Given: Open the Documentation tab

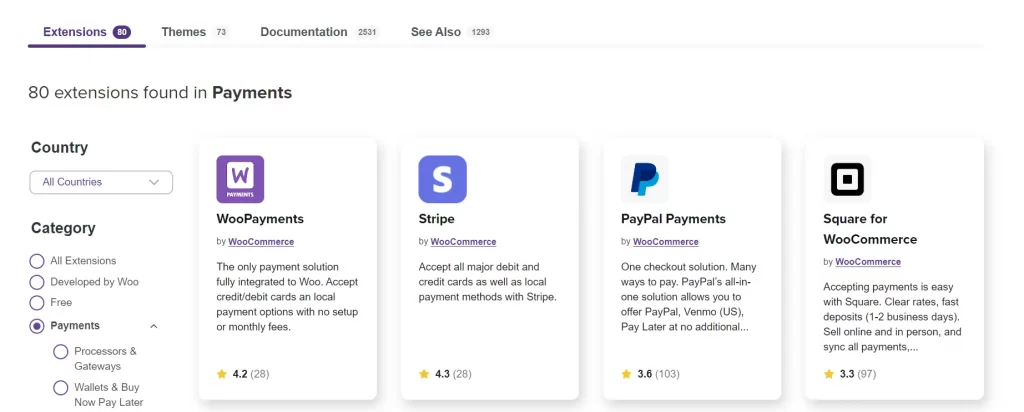Looking at the screenshot, I should click(x=304, y=32).
